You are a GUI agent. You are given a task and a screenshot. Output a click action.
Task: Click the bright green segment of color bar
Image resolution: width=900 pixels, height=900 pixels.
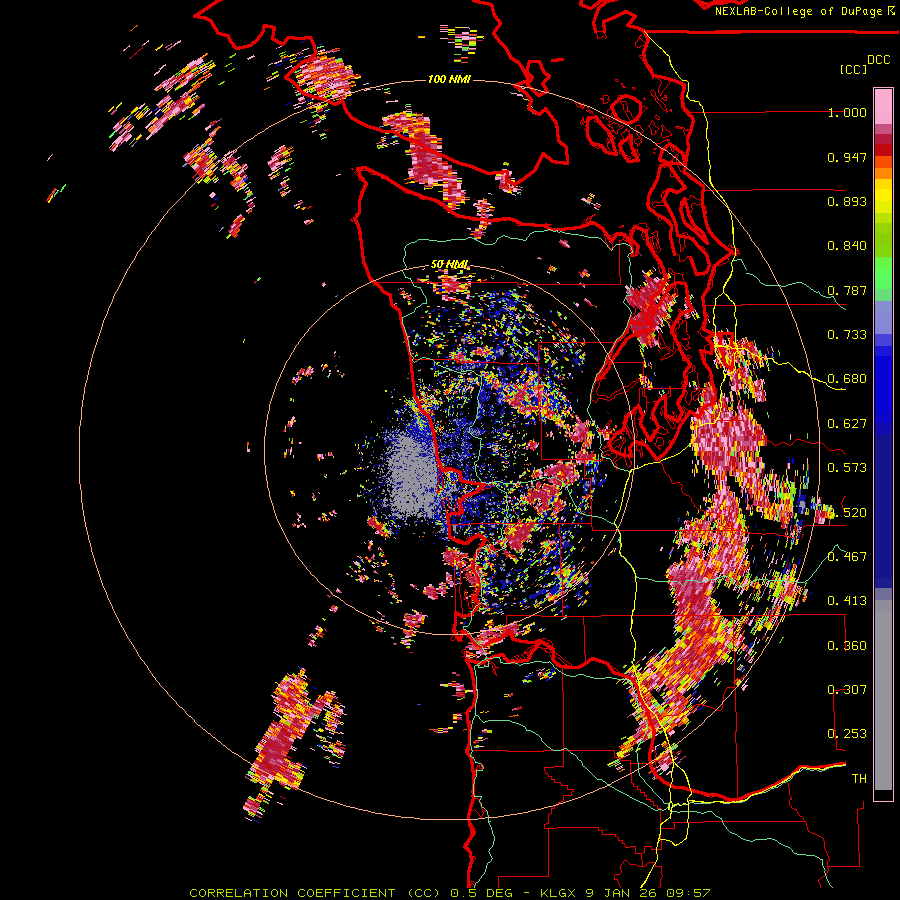tap(883, 273)
